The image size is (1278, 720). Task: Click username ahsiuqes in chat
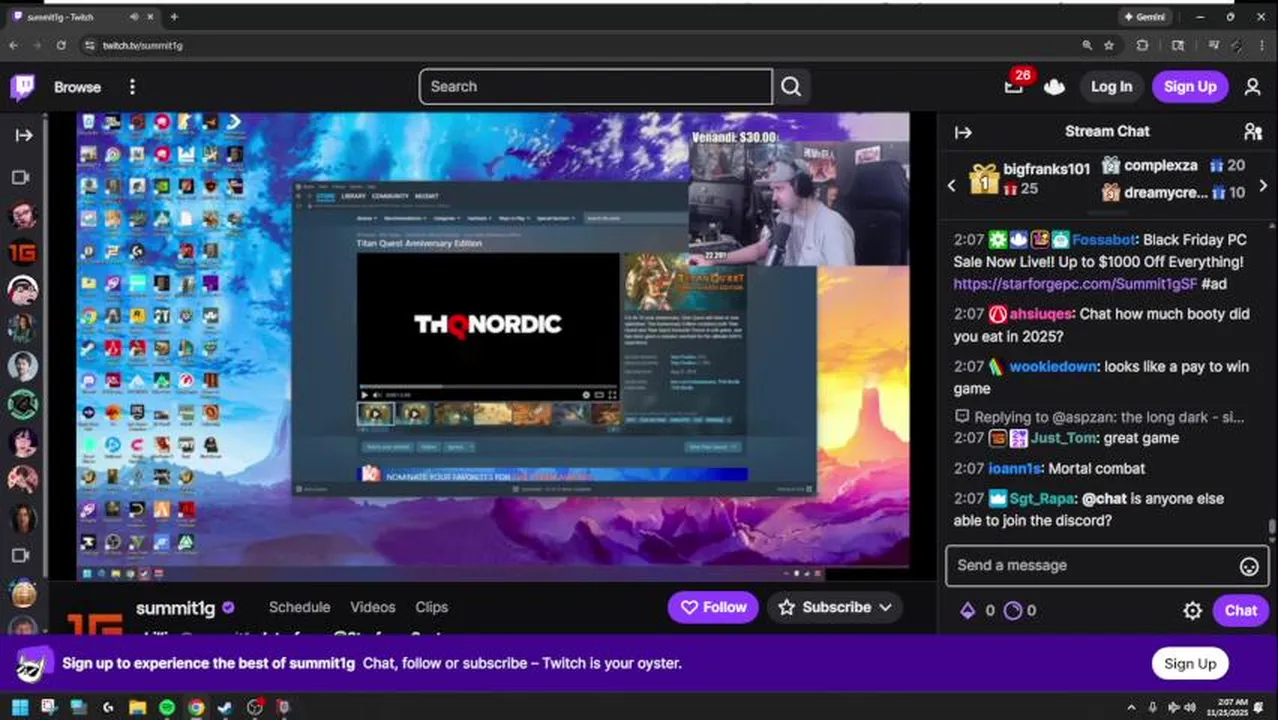(1040, 314)
